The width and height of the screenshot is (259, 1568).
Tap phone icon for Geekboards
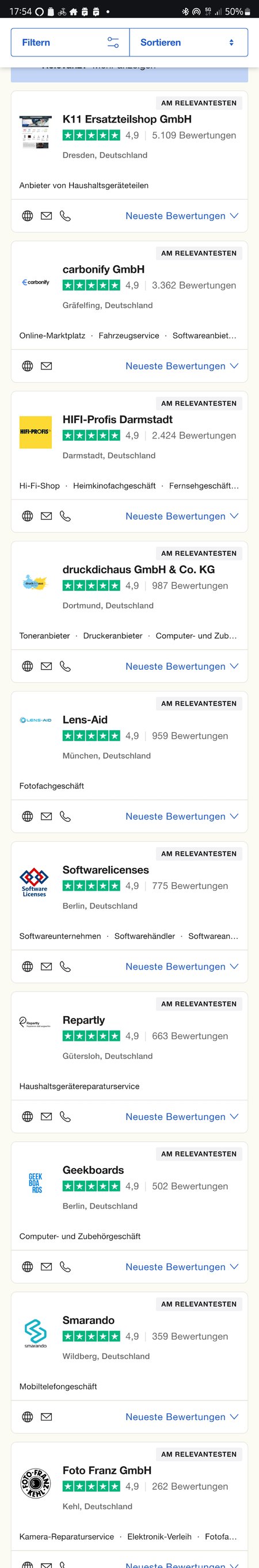(65, 1266)
